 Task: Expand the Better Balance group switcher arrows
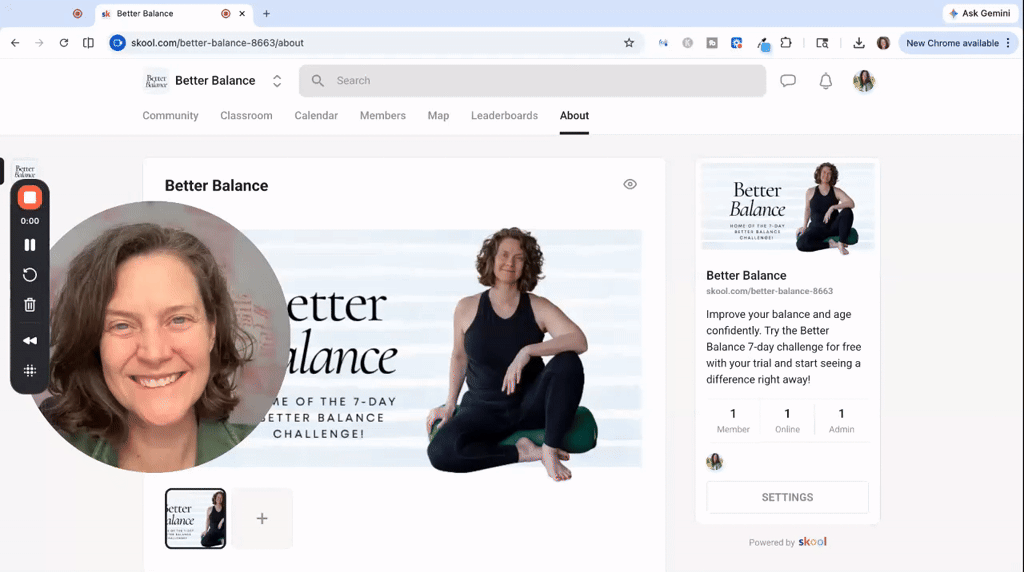pos(277,81)
